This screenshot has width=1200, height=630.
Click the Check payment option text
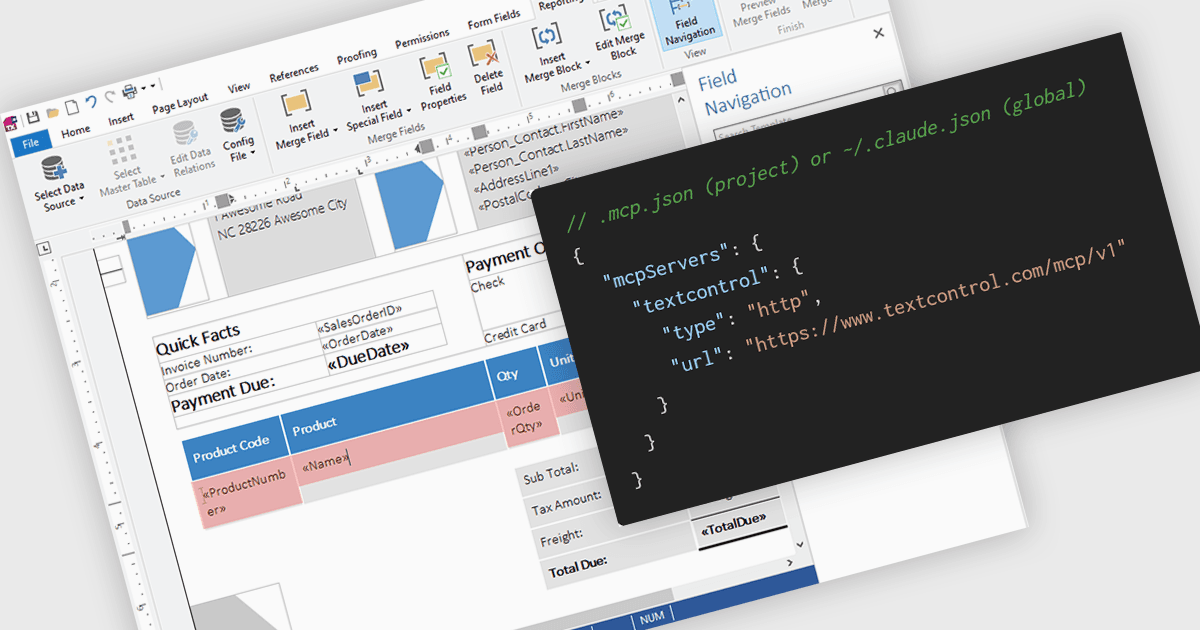tap(488, 284)
